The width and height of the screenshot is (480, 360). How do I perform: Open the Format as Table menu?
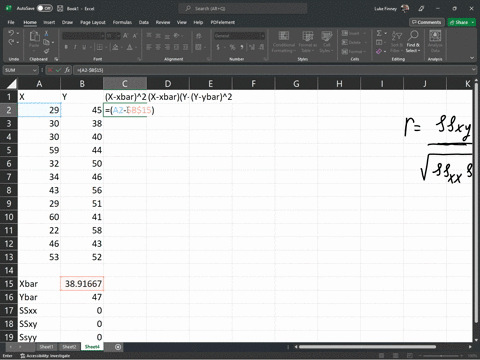(307, 42)
